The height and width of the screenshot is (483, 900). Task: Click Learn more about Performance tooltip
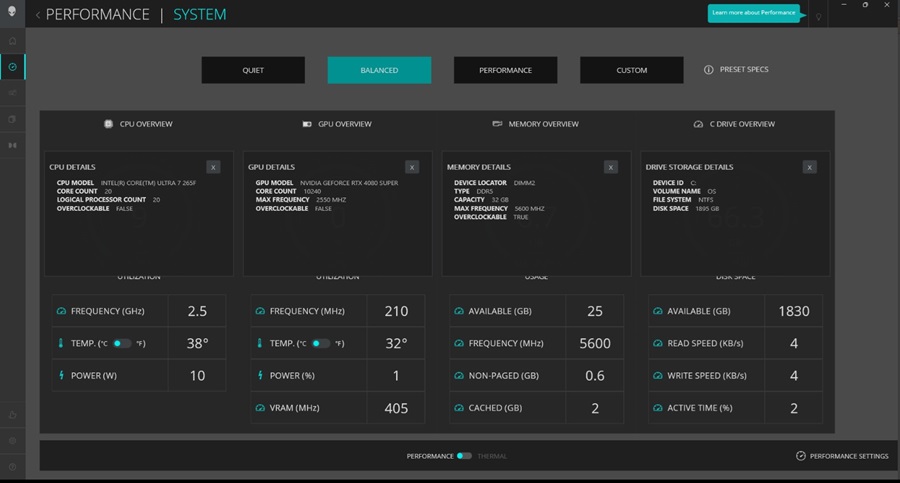point(755,13)
